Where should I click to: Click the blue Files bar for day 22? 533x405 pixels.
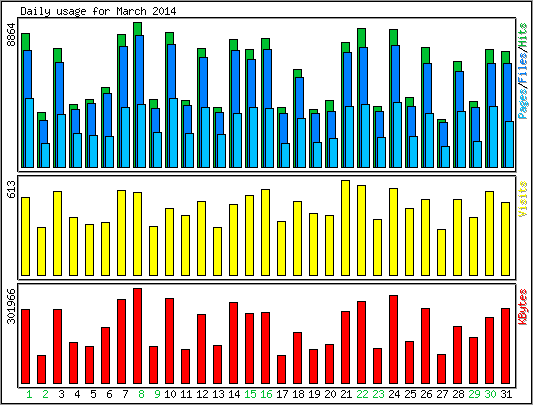[x=363, y=76]
